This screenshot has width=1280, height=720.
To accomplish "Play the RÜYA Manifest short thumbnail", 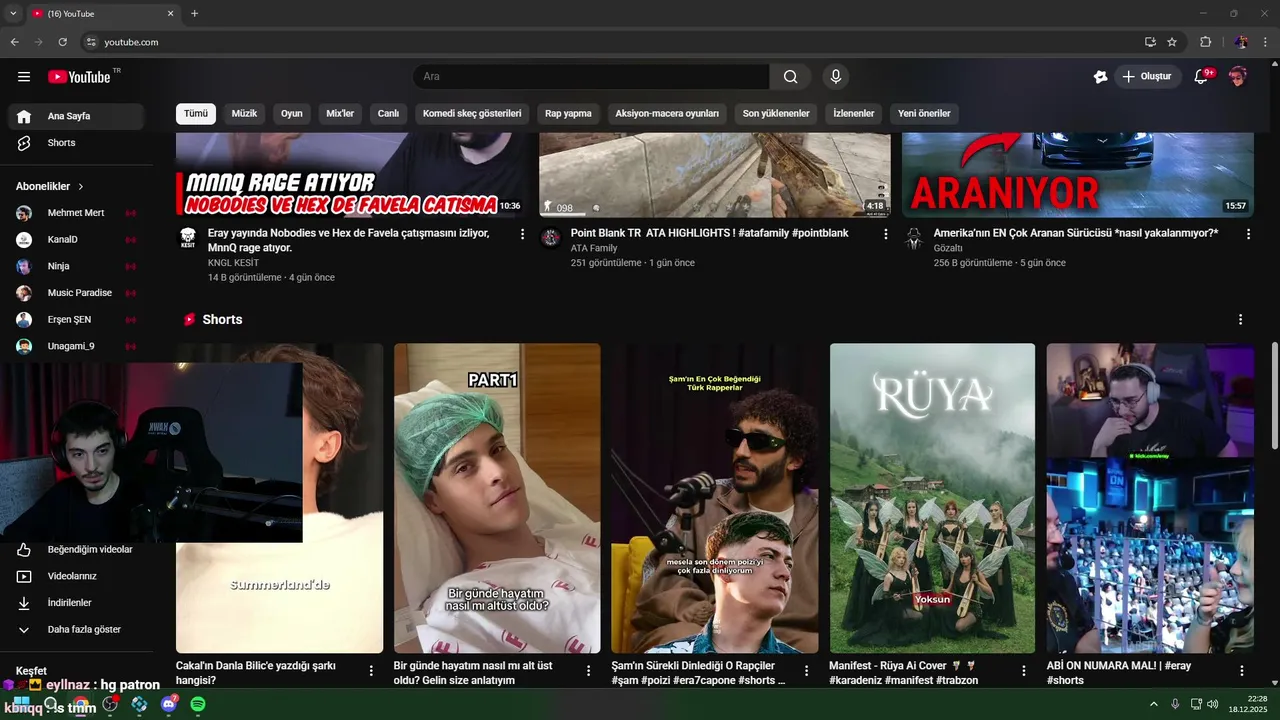I will click(x=932, y=498).
